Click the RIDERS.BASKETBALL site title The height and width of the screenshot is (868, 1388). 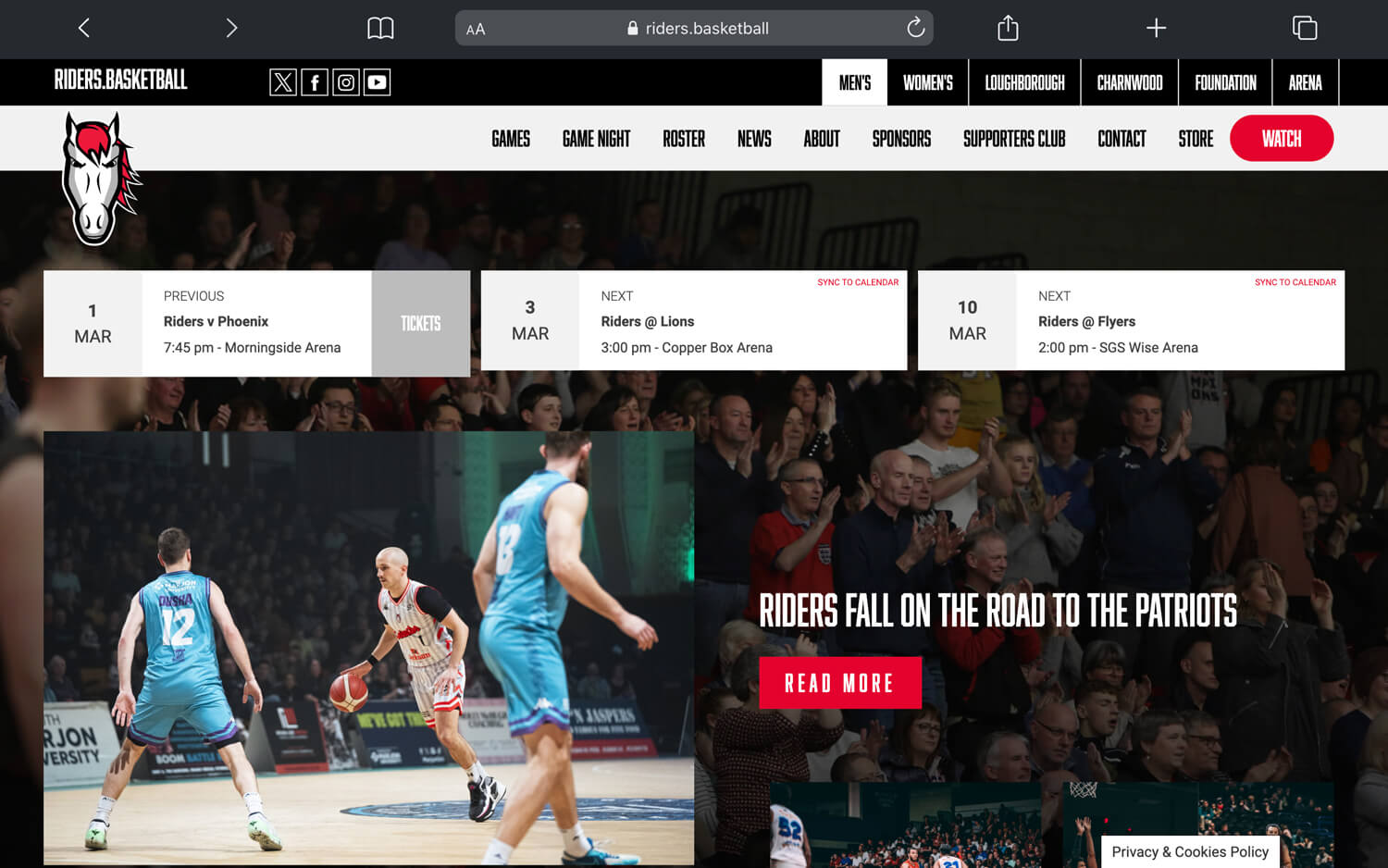click(x=120, y=81)
